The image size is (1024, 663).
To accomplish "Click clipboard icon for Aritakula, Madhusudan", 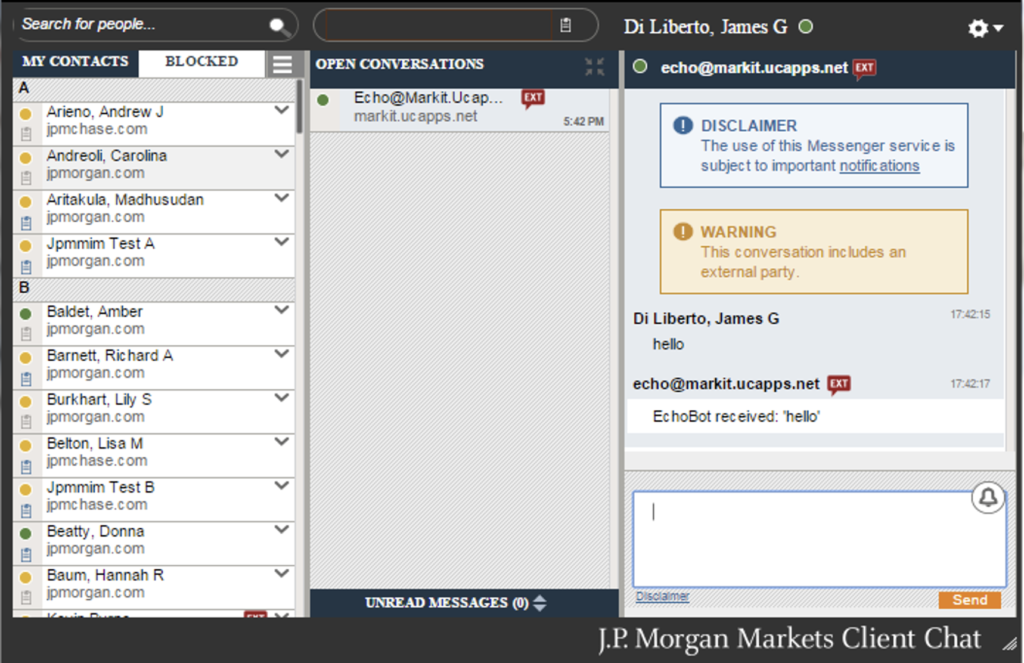I will tap(26, 222).
